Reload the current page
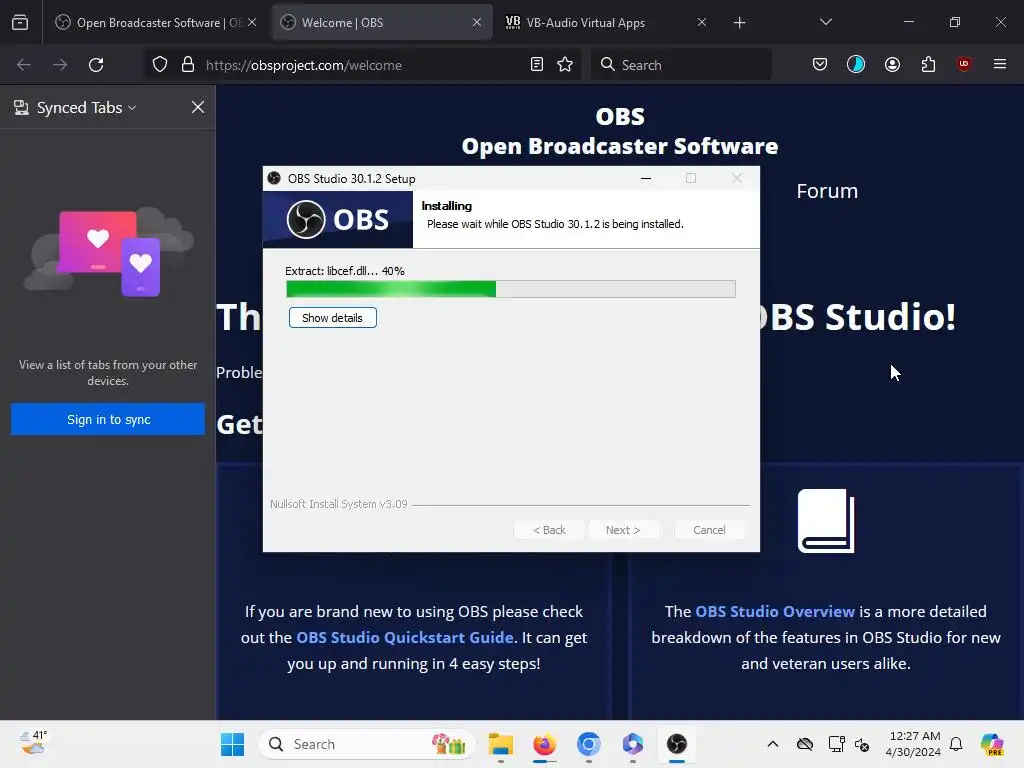Screen dimensions: 1024x768 pyautogui.click(x=96, y=65)
